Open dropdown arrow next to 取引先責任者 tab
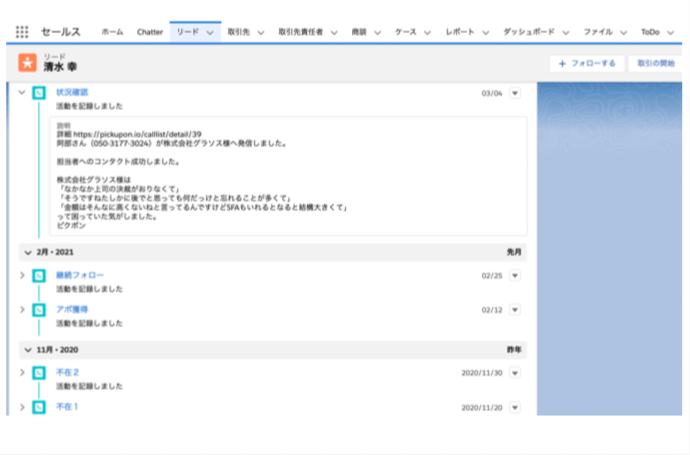Image resolution: width=690 pixels, height=455 pixels. coord(333,33)
